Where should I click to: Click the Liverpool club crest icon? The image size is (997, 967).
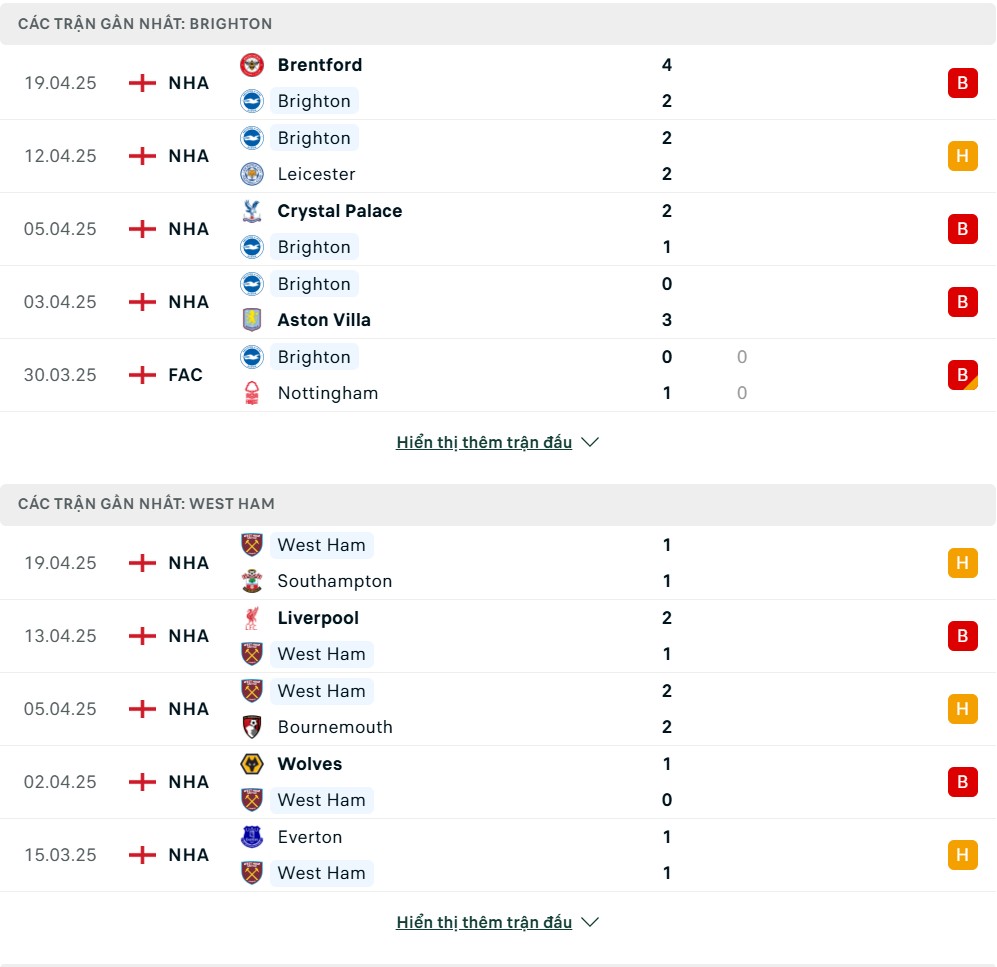(252, 618)
